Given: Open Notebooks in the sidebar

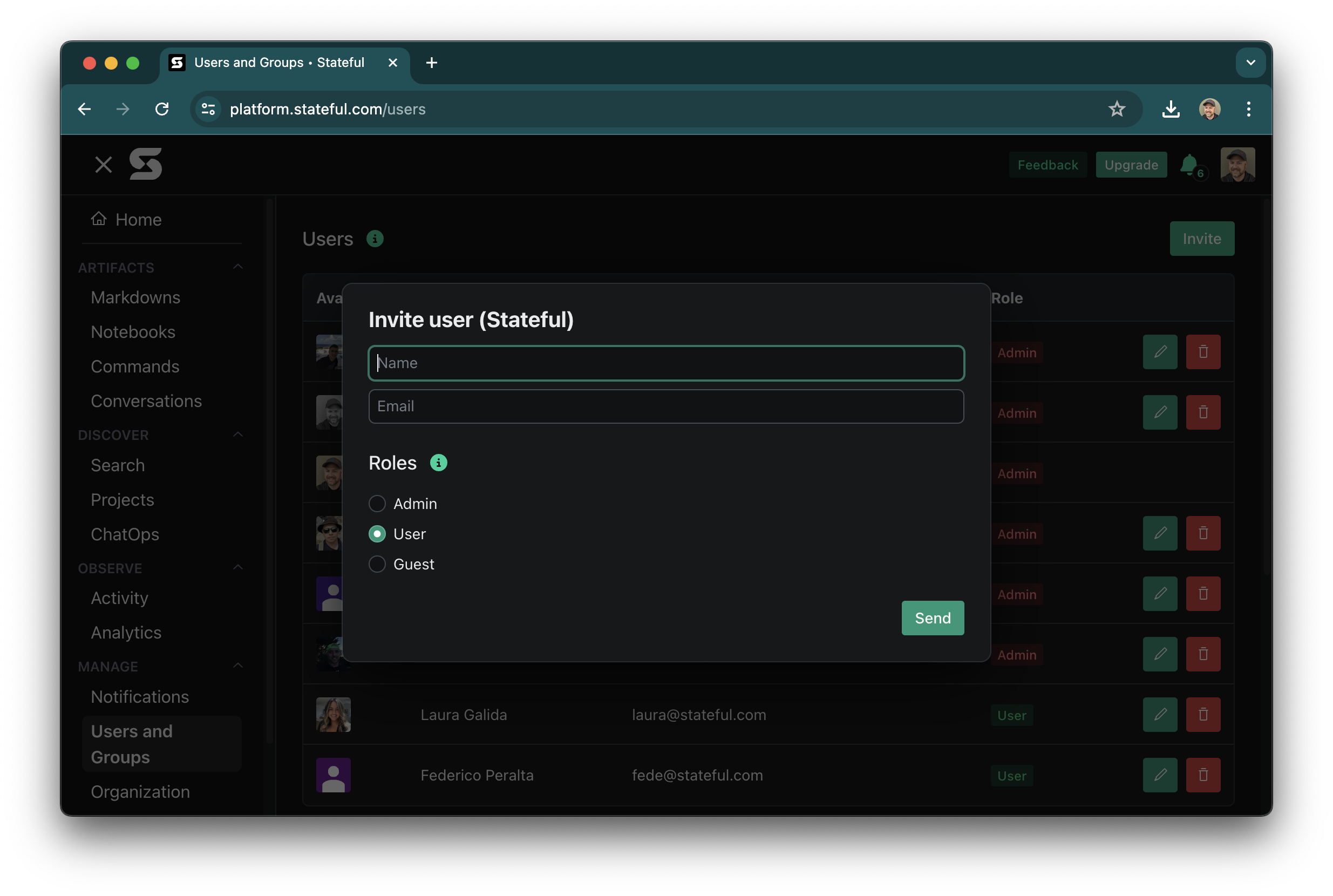Looking at the screenshot, I should point(133,332).
